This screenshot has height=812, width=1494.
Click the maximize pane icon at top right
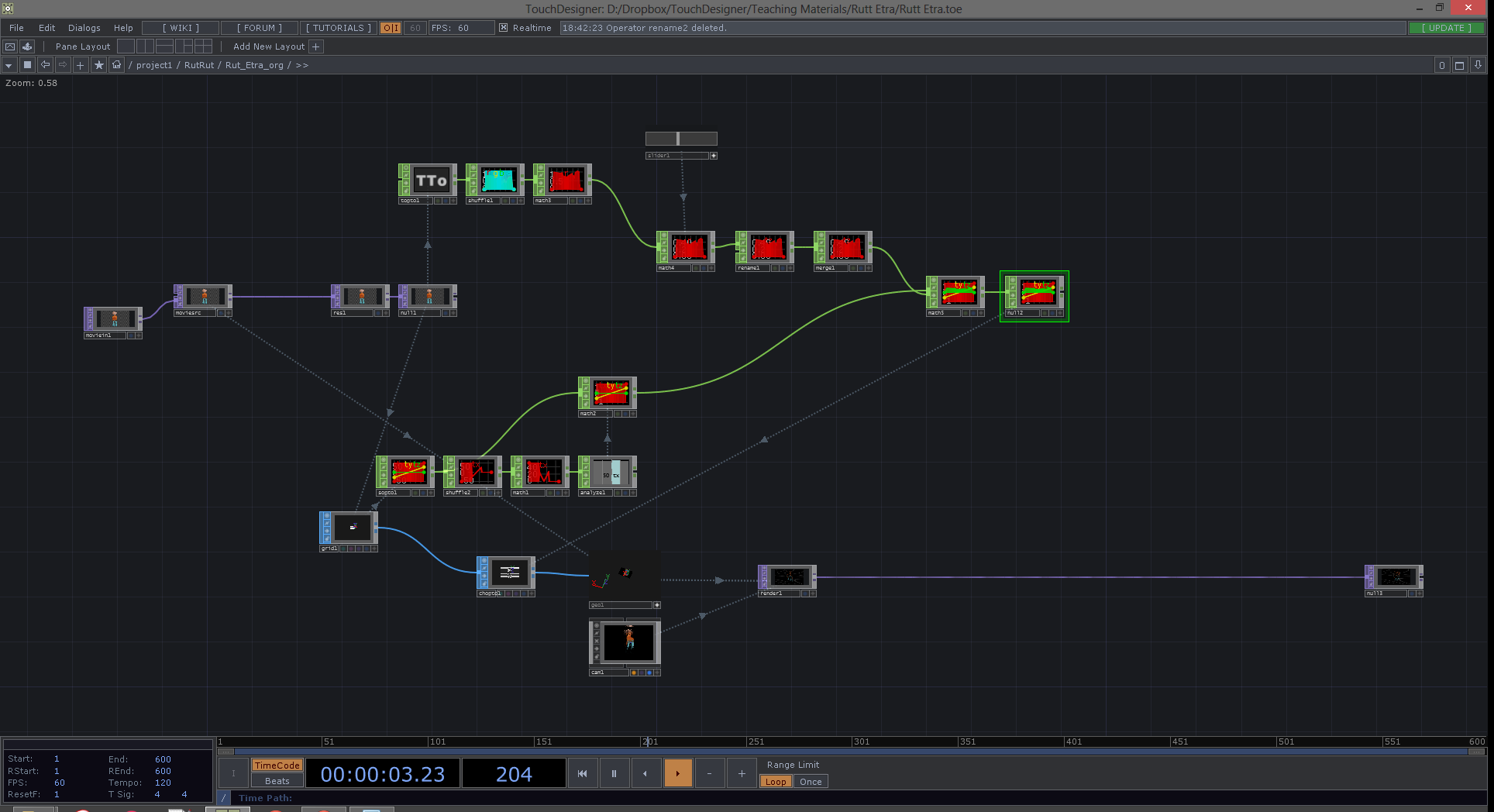coord(1459,65)
